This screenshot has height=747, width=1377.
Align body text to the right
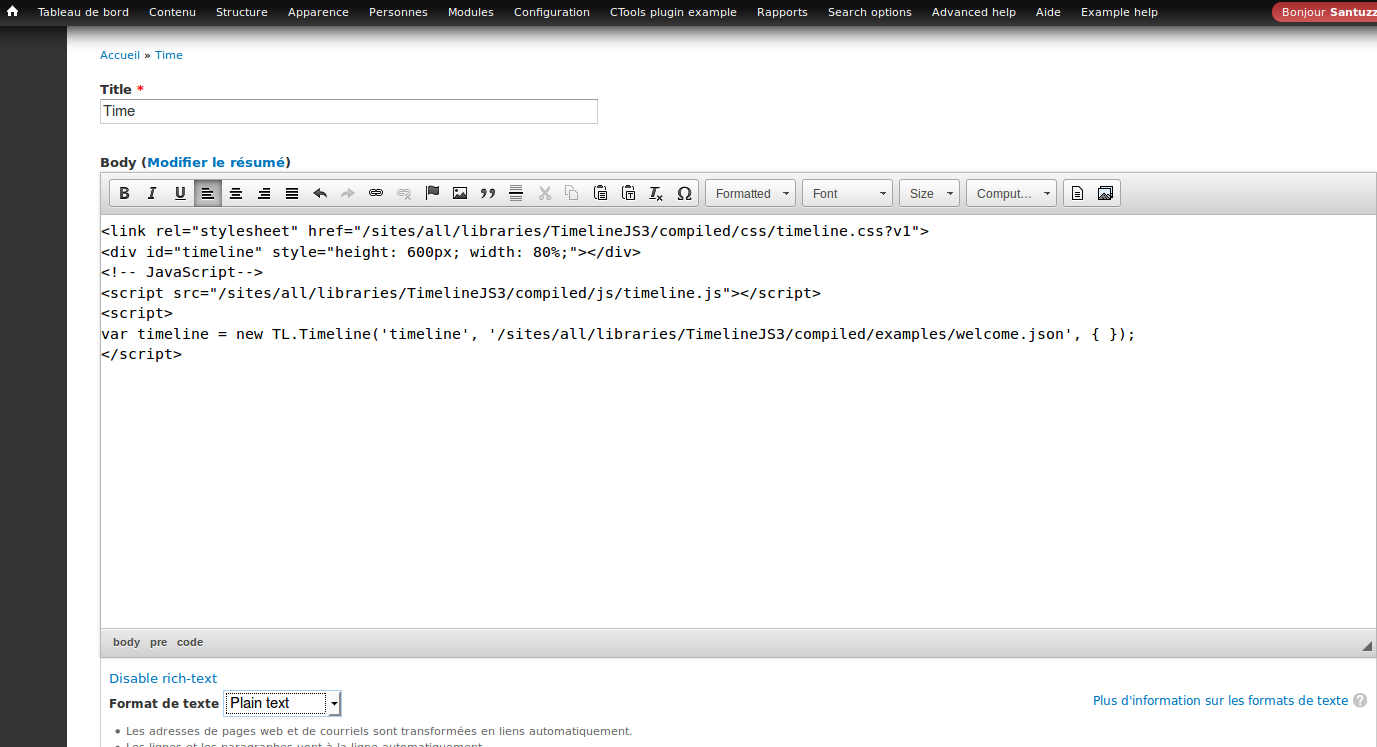264,193
